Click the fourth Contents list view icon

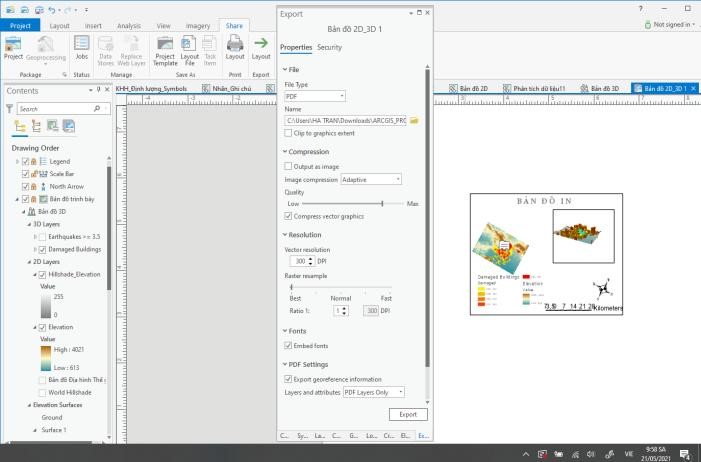pos(68,126)
